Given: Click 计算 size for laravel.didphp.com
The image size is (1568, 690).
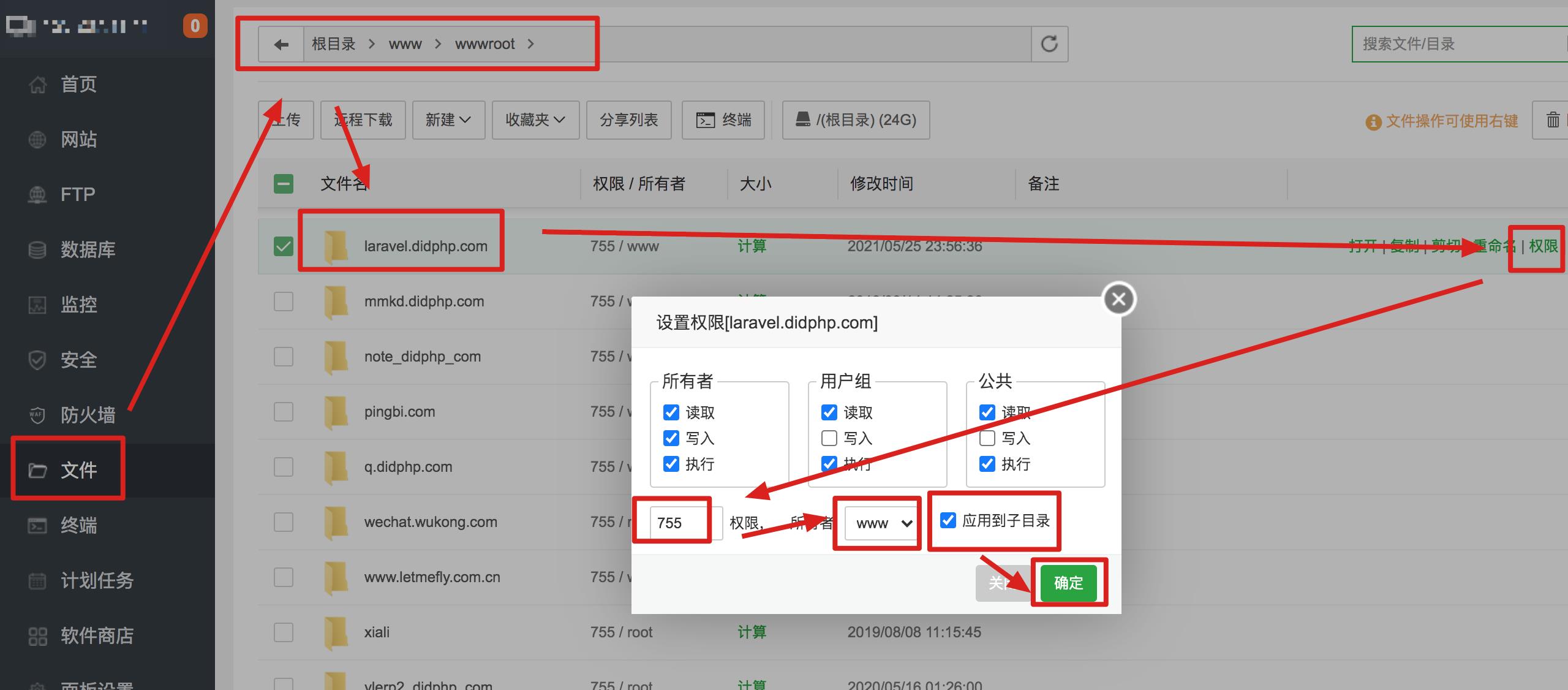Looking at the screenshot, I should (752, 246).
